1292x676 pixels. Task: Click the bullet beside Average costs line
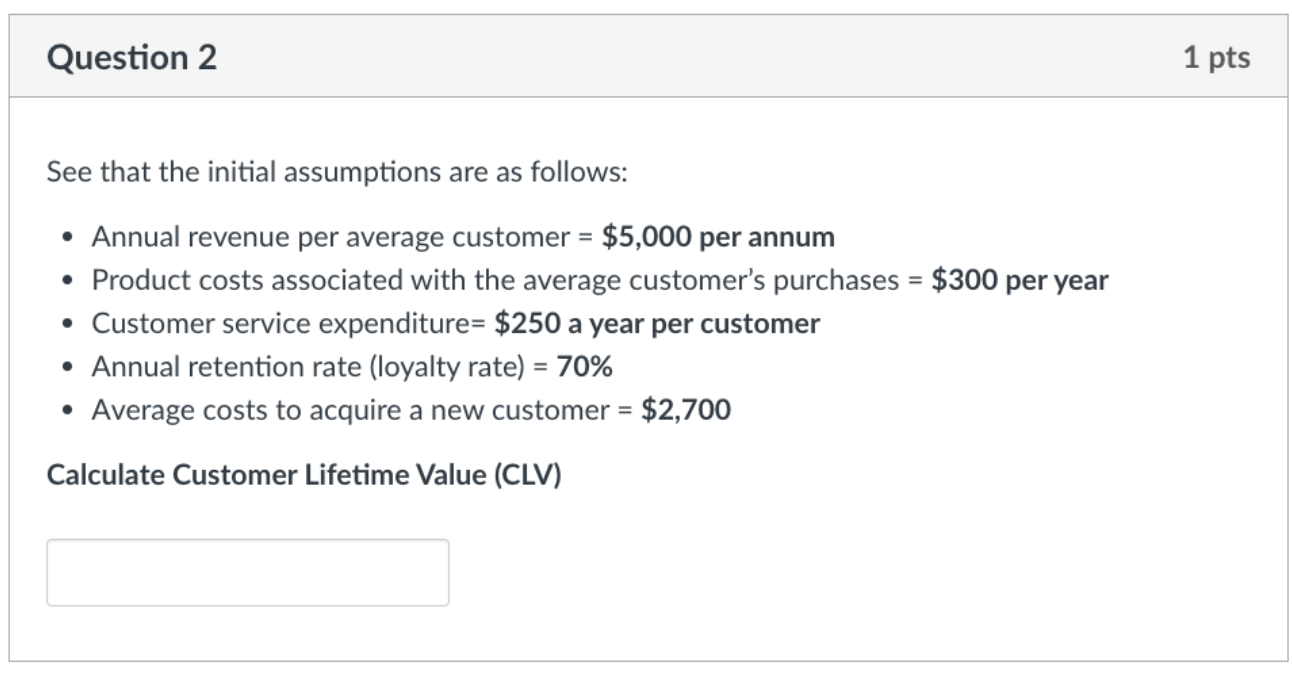(x=66, y=411)
